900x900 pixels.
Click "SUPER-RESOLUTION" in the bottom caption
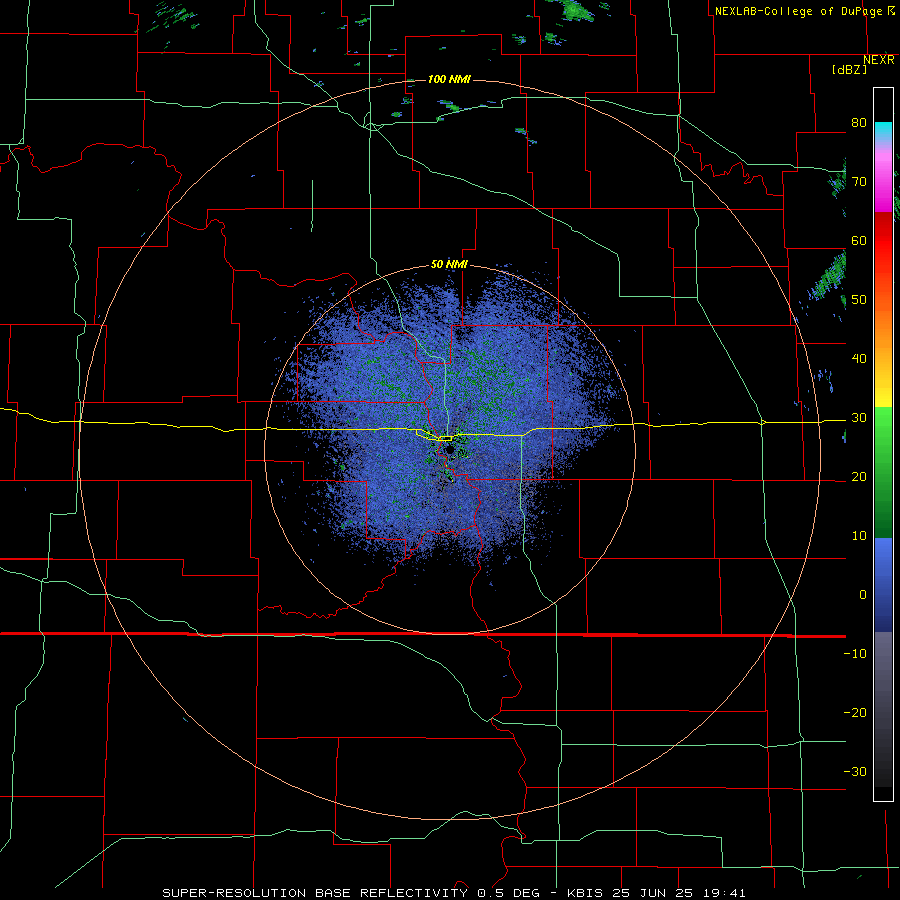[234, 893]
